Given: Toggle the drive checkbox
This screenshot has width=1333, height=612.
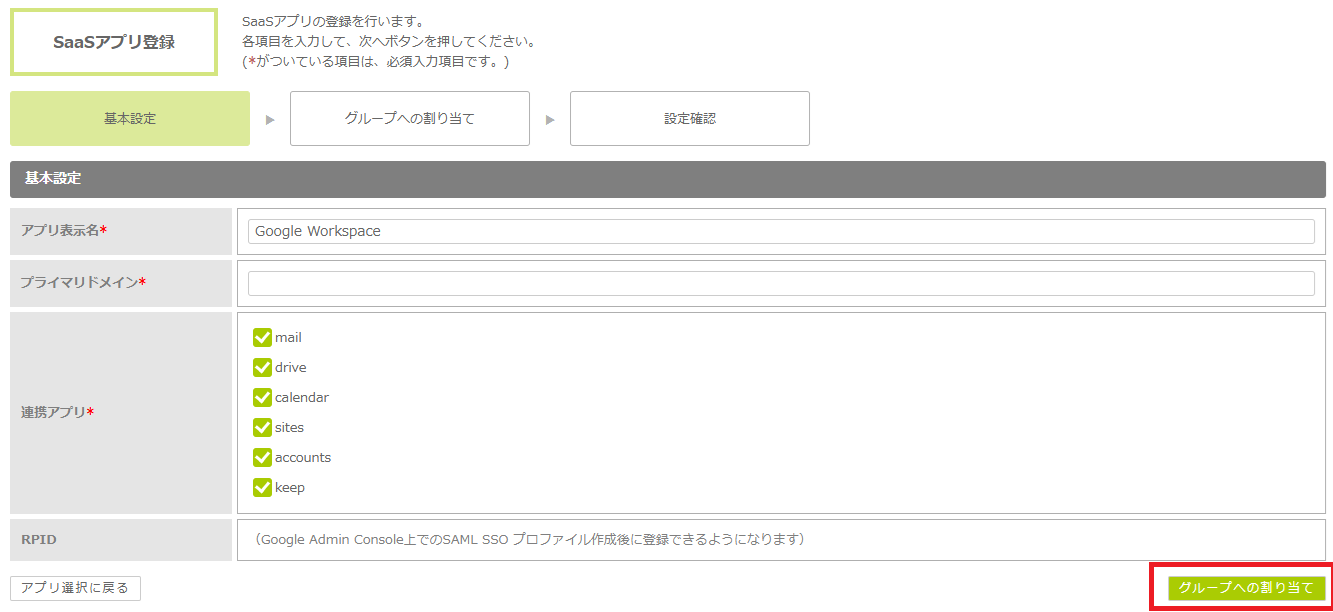Looking at the screenshot, I should [263, 367].
